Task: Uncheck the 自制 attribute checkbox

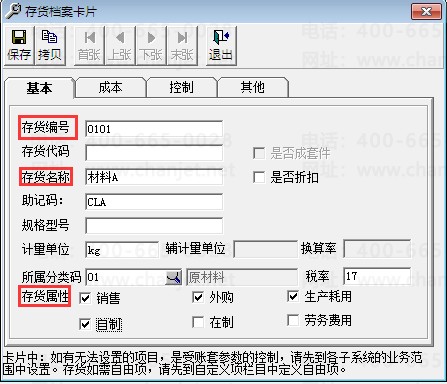Action: click(x=85, y=324)
